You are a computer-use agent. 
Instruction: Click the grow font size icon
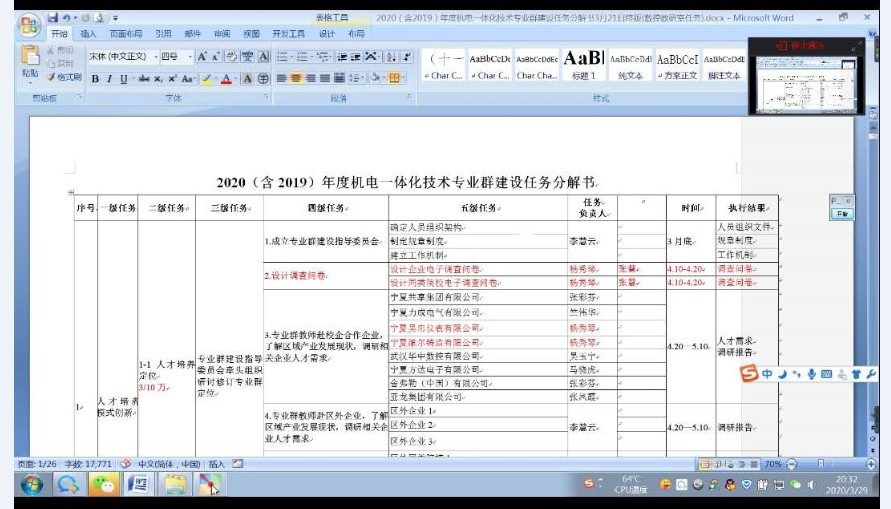tap(201, 57)
